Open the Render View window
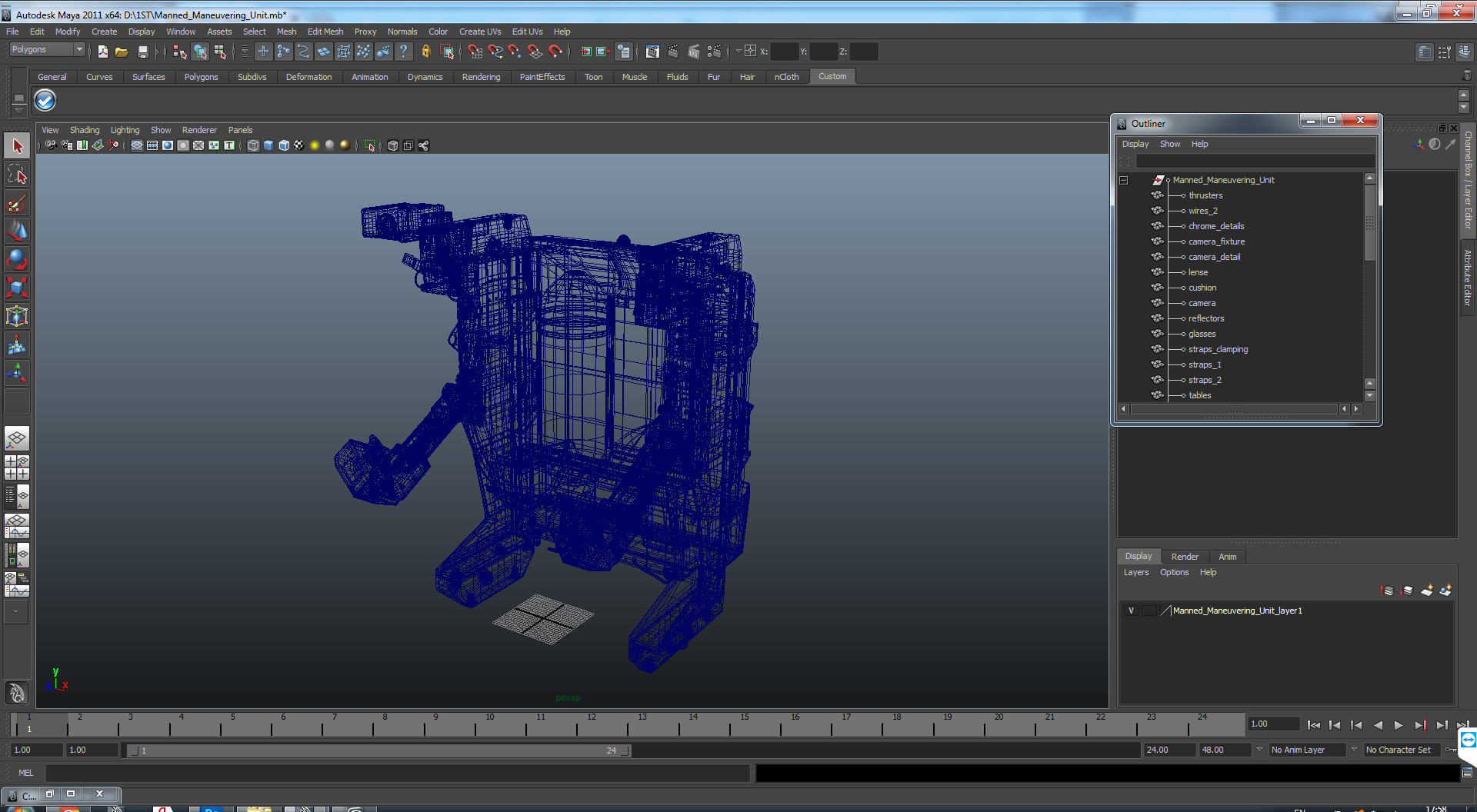The width and height of the screenshot is (1477, 812). pyautogui.click(x=652, y=52)
